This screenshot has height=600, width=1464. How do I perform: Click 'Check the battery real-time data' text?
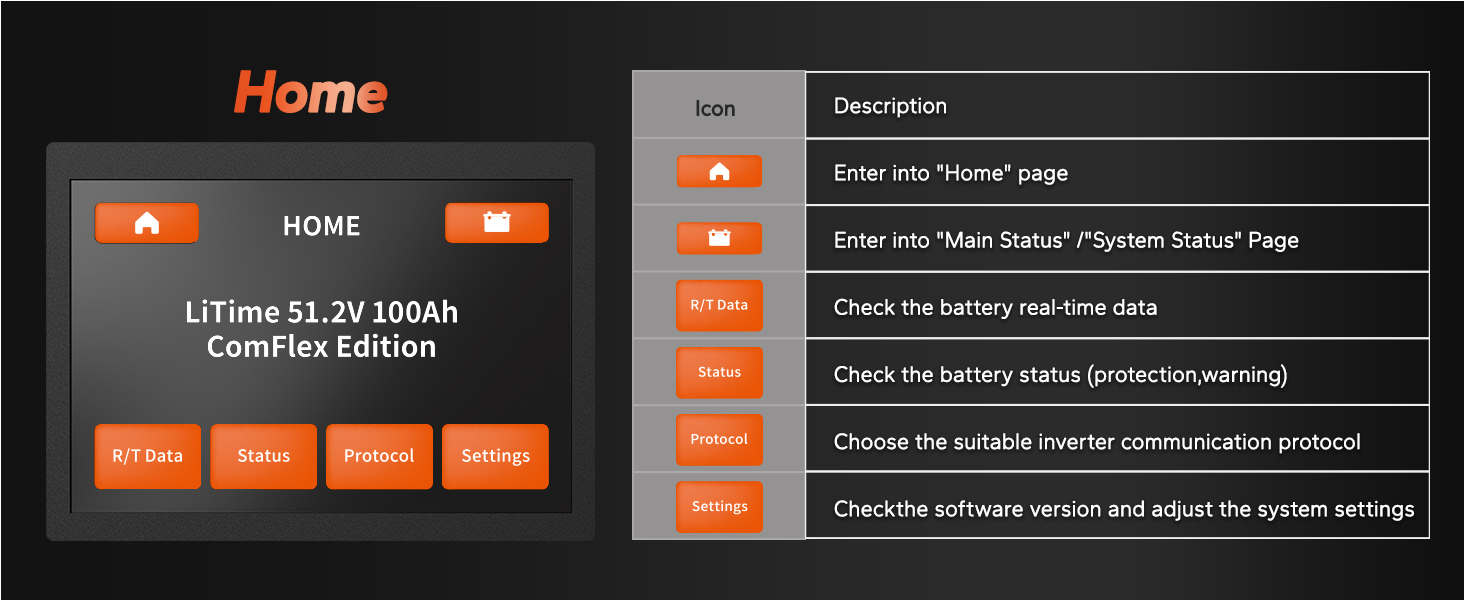pyautogui.click(x=995, y=307)
